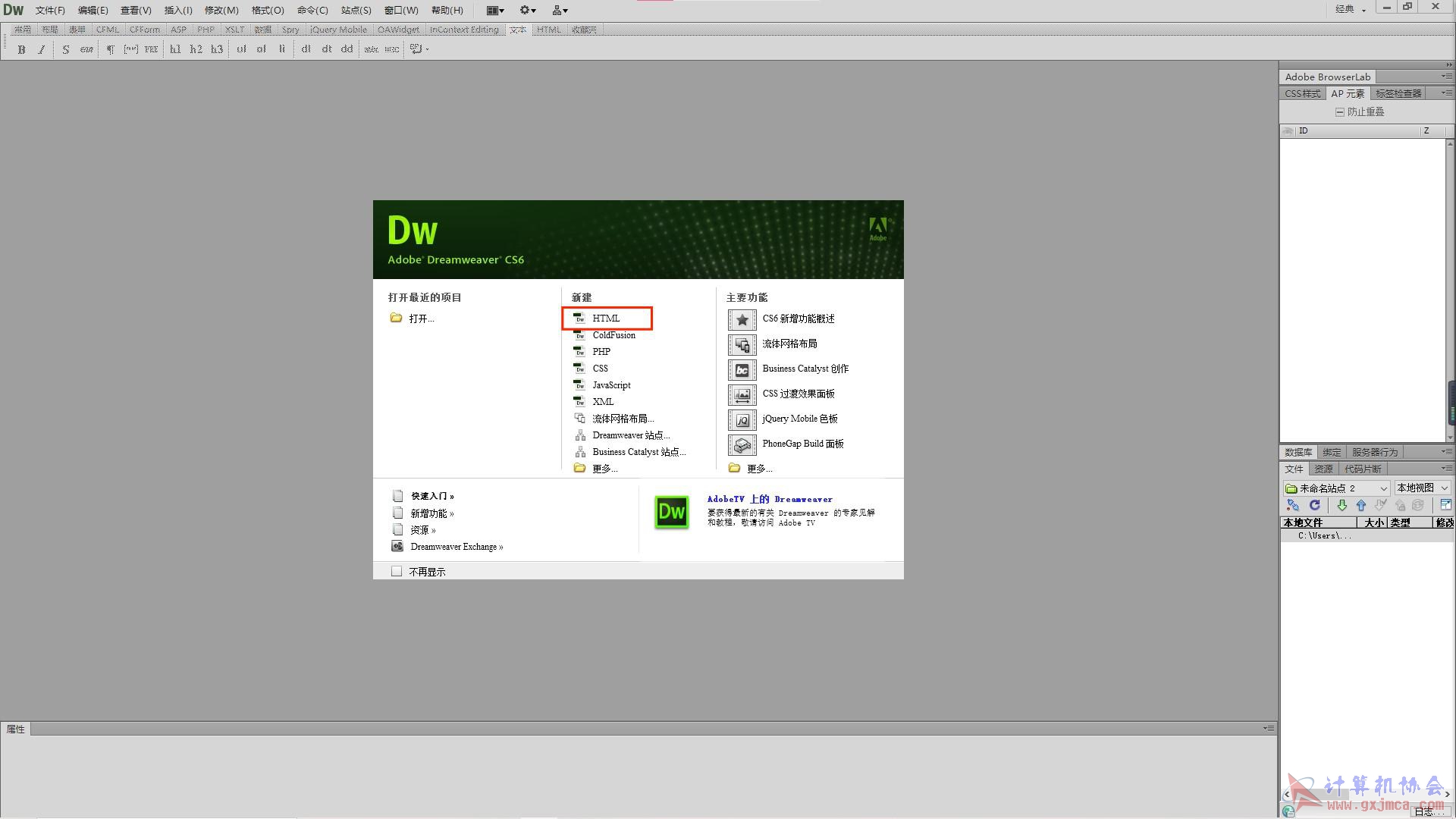Create new HTML document from welcome screen
Screen dimensions: 1456x819
pos(607,318)
